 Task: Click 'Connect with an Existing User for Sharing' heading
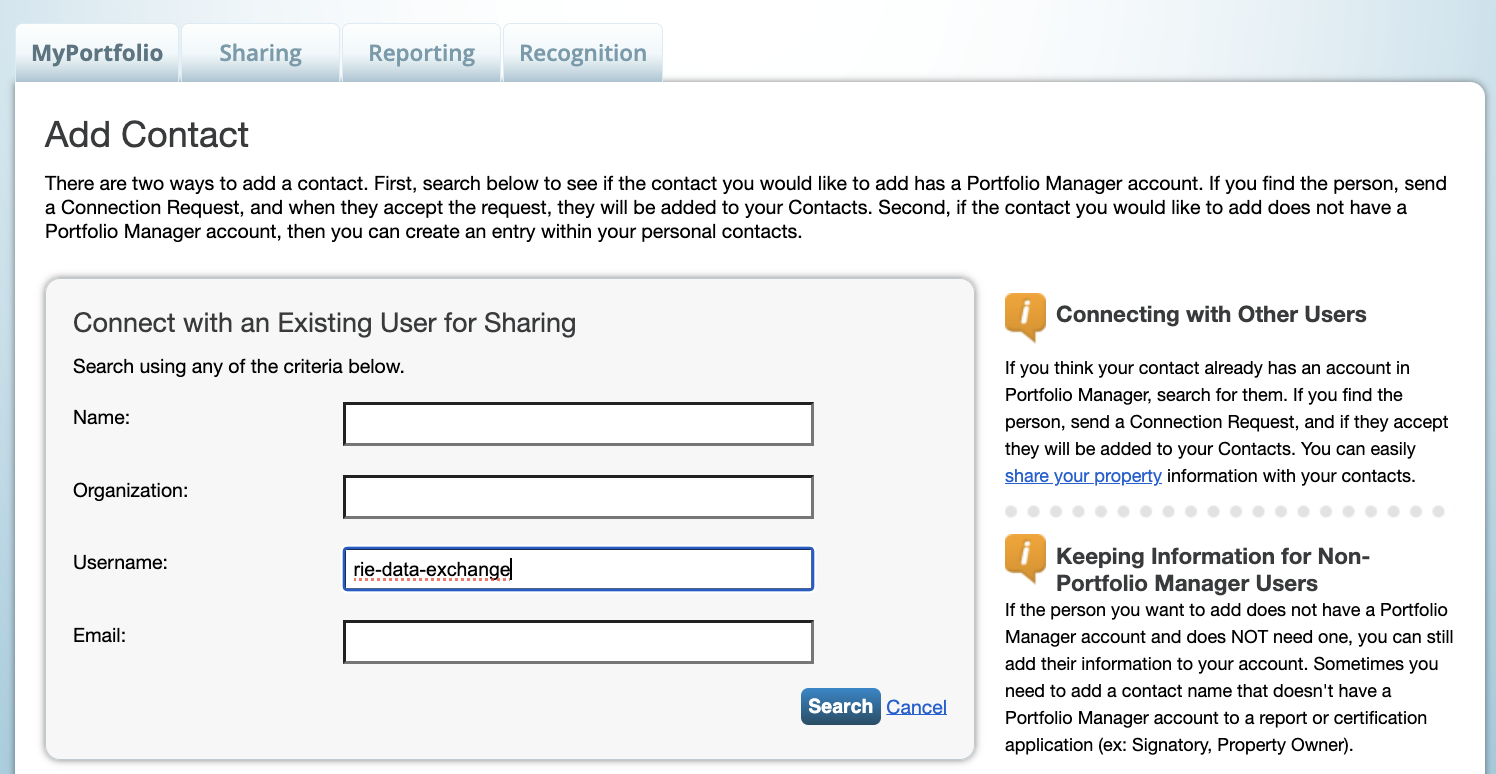coord(325,323)
